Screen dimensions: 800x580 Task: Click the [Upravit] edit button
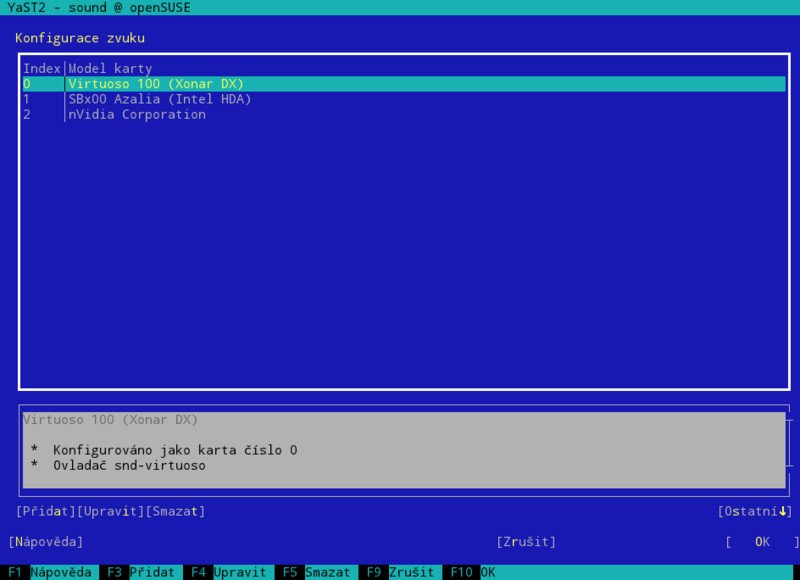click(x=111, y=511)
